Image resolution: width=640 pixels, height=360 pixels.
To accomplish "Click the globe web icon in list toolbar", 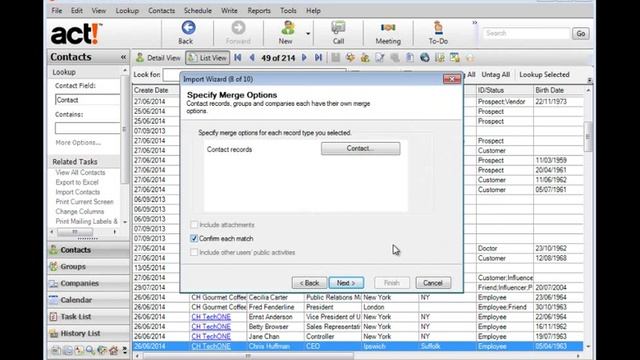I will click(424, 58).
